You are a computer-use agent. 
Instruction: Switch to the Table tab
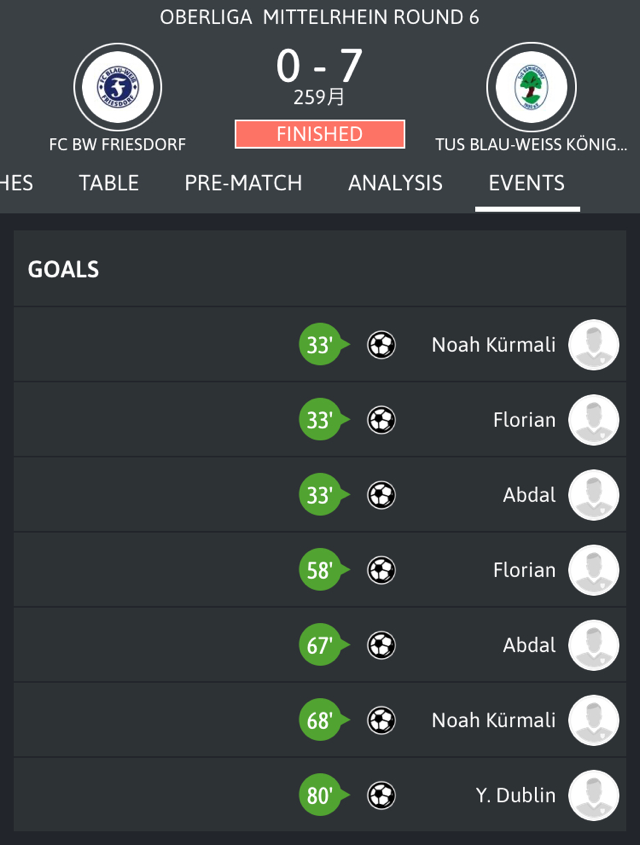tap(109, 183)
